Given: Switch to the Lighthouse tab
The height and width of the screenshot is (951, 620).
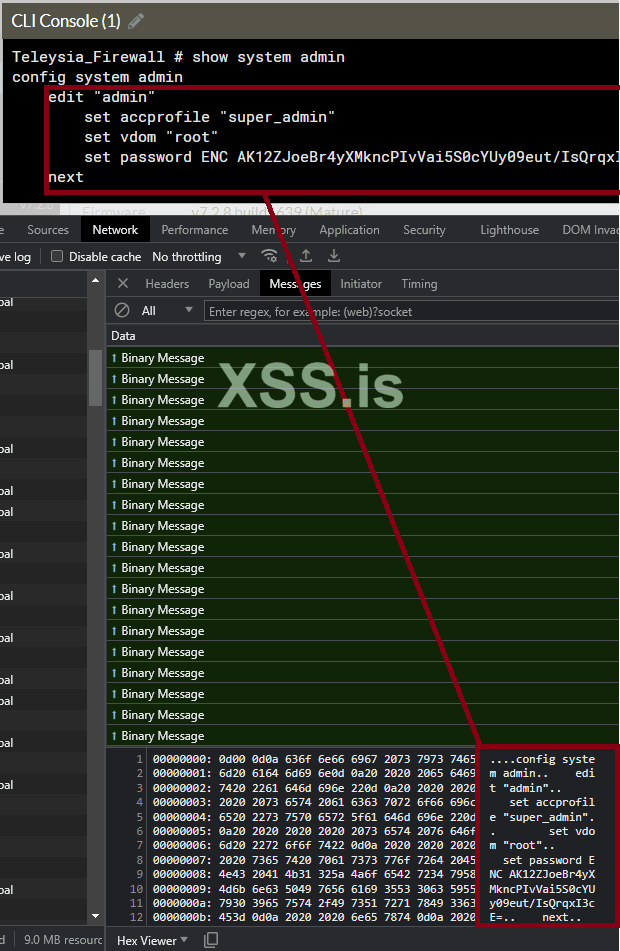Looking at the screenshot, I should (x=510, y=230).
